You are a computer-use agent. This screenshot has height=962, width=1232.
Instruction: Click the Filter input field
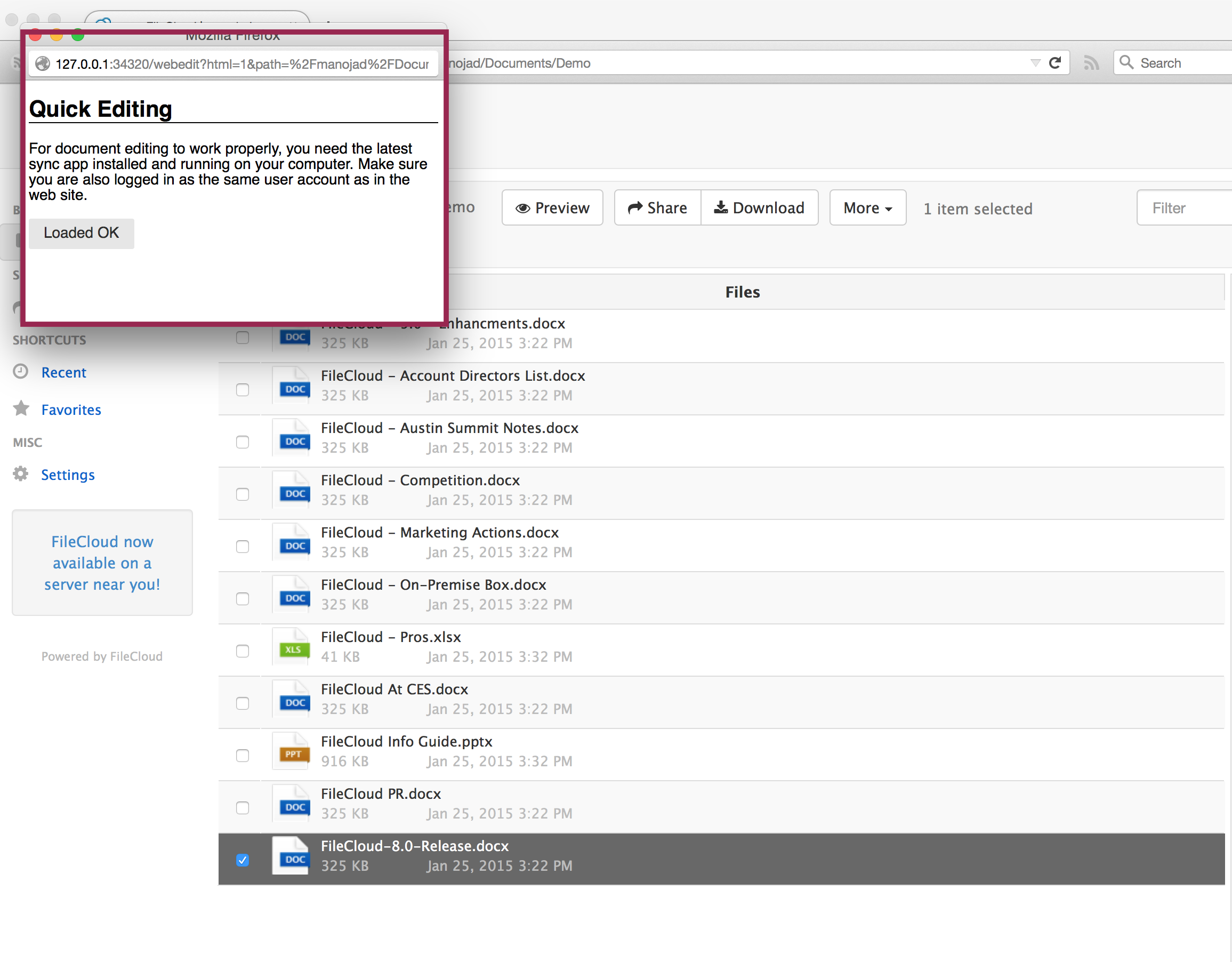click(1184, 208)
